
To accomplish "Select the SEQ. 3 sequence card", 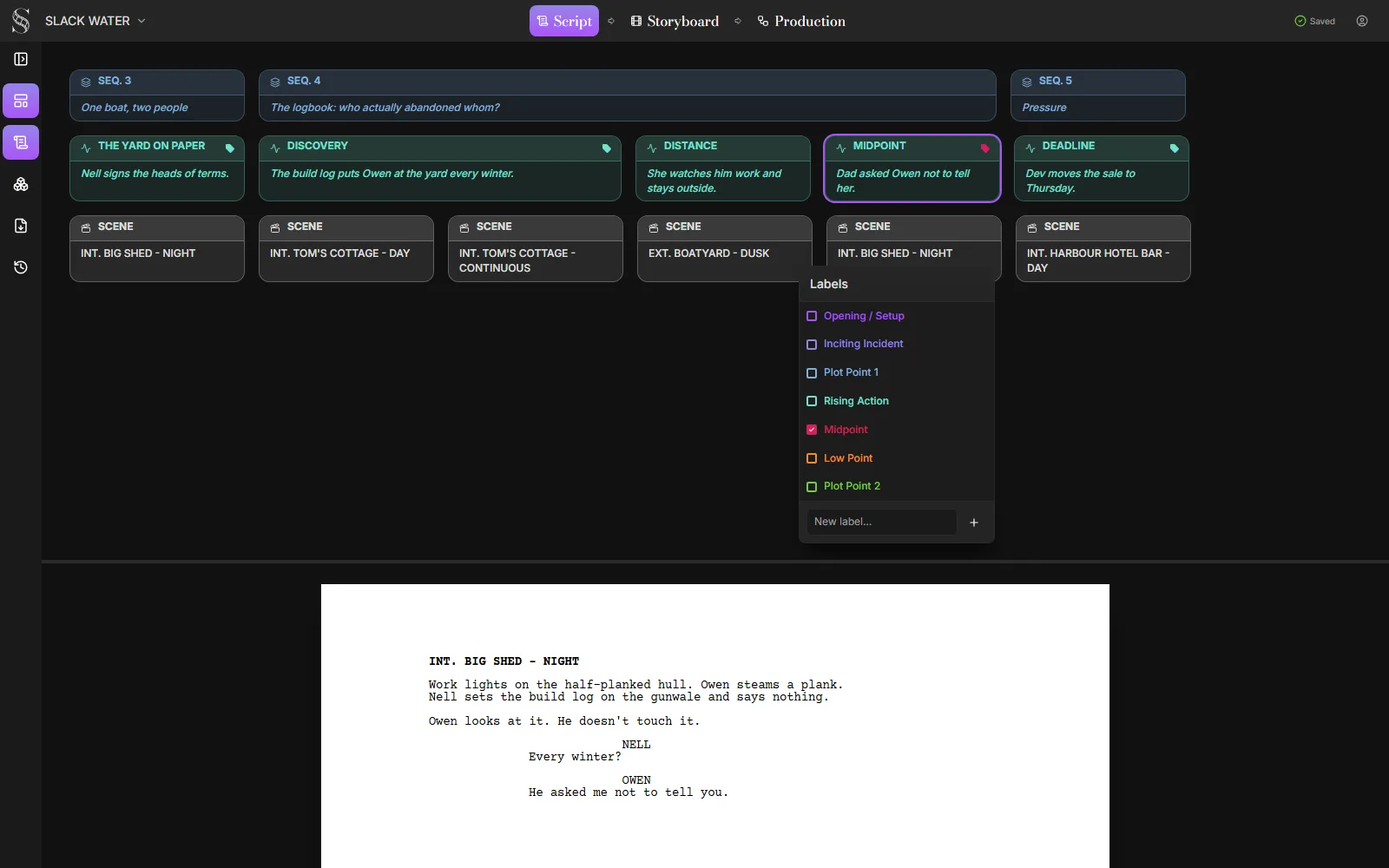I will (157, 95).
